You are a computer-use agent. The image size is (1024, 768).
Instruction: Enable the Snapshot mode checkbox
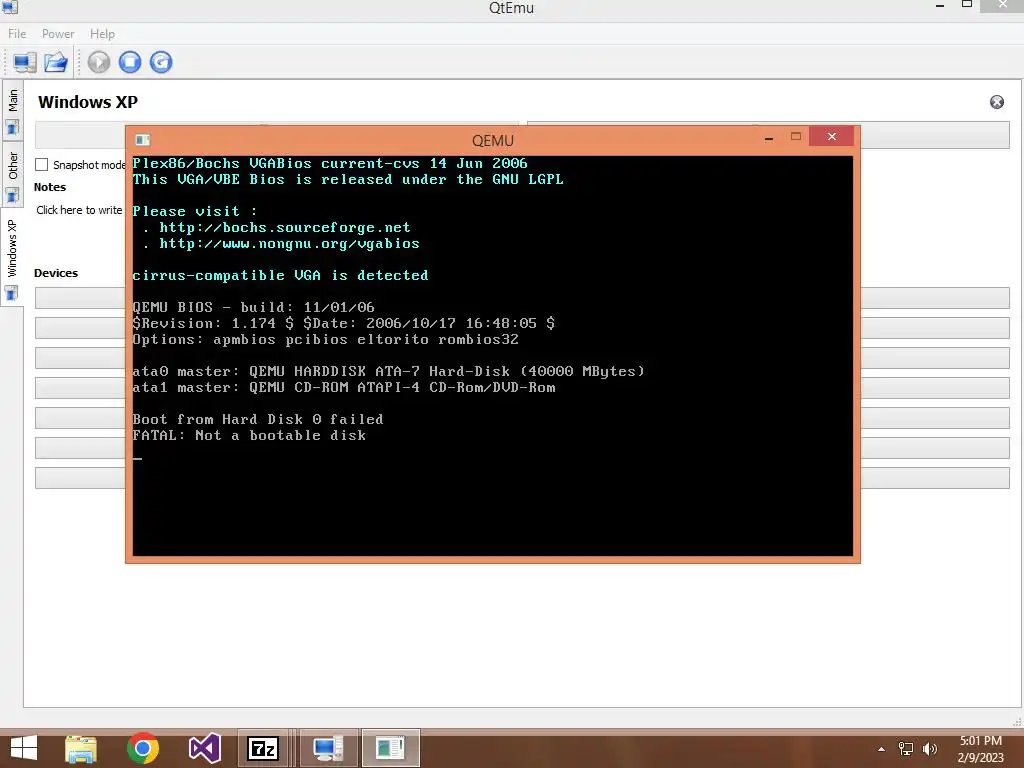click(42, 165)
